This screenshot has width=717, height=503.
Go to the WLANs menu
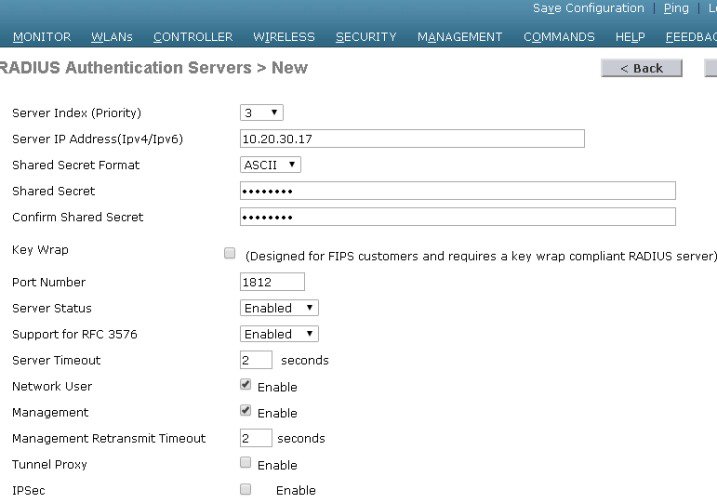tap(111, 37)
